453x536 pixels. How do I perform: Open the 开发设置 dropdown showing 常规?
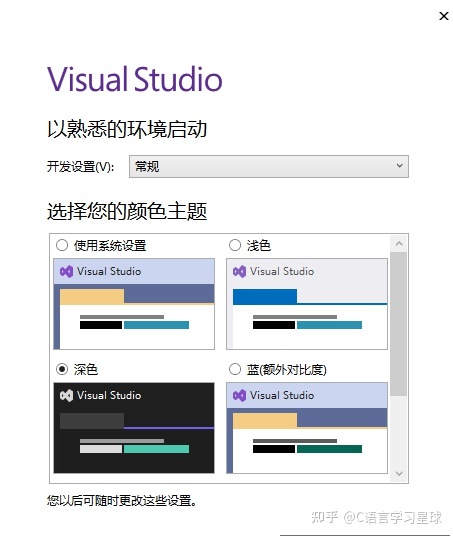269,166
